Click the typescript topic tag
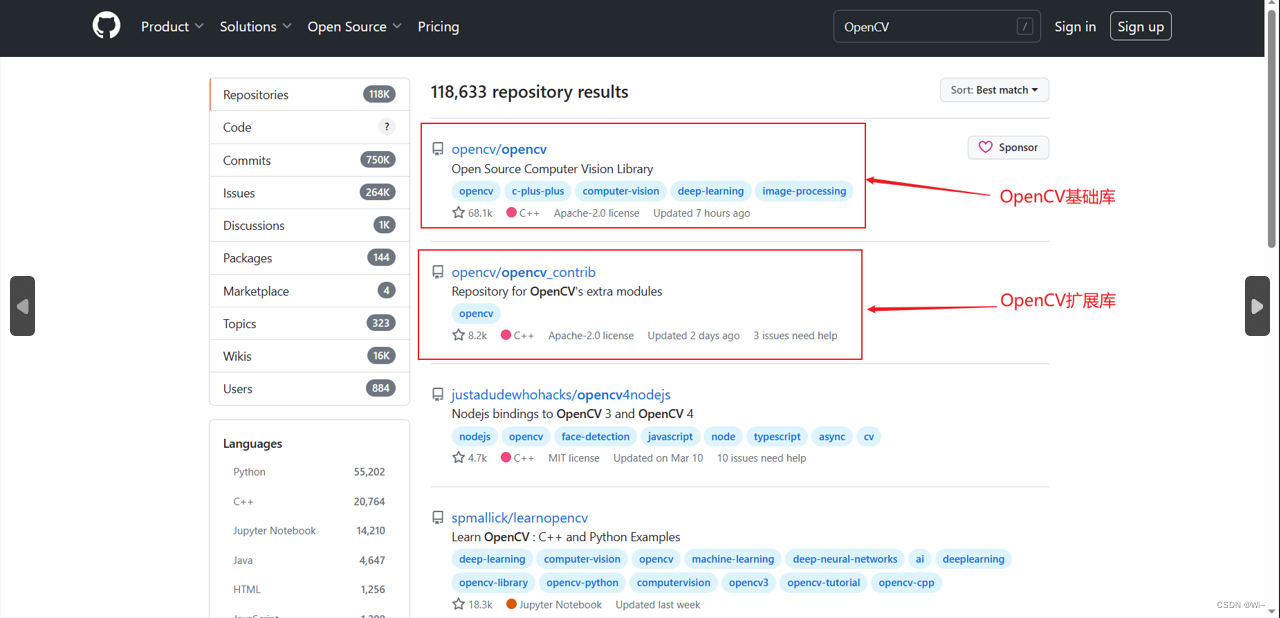1280x618 pixels. (777, 437)
